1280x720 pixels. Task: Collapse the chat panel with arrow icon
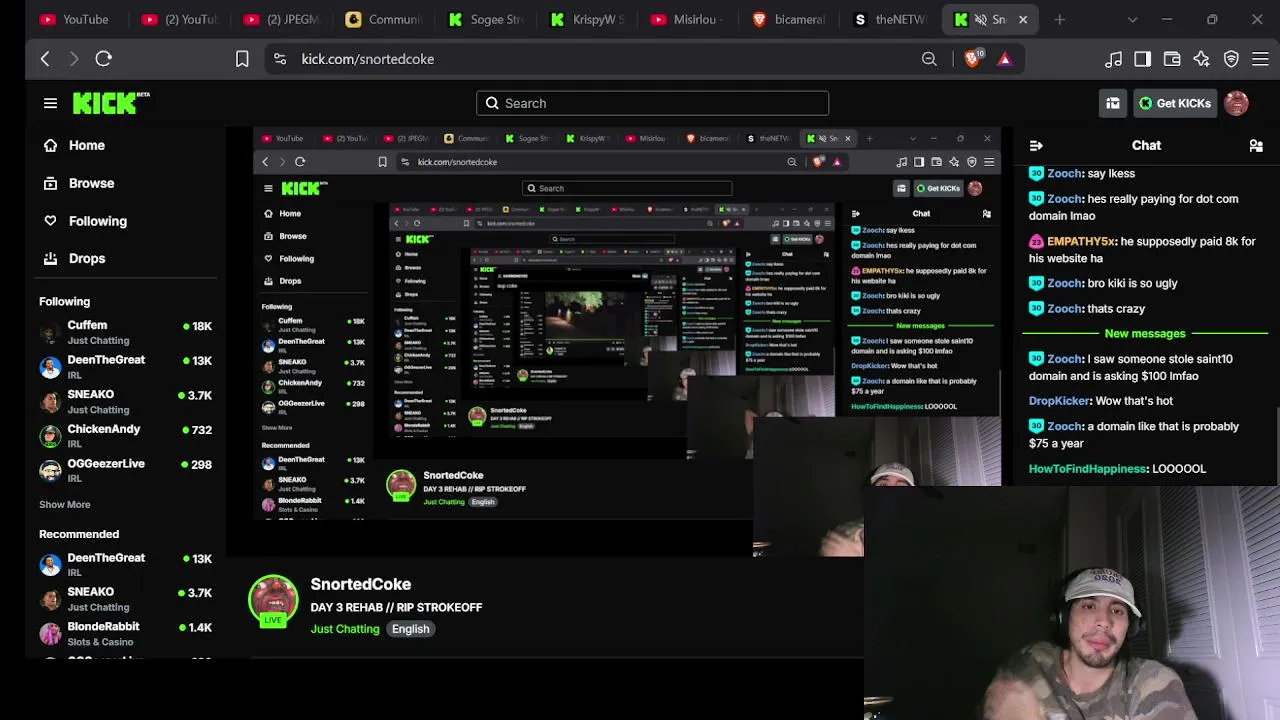pyautogui.click(x=1036, y=146)
